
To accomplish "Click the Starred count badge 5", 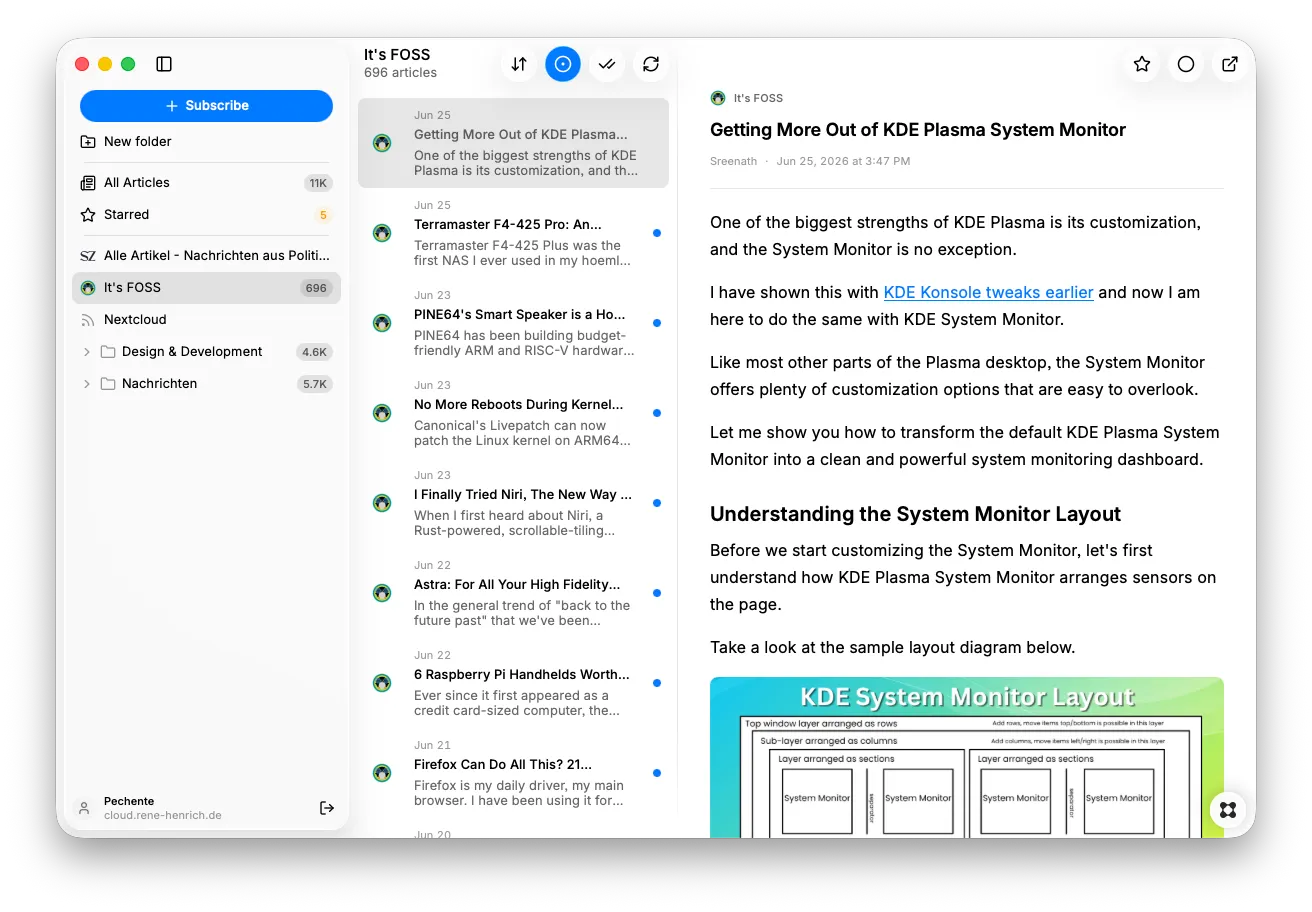I will tap(322, 215).
